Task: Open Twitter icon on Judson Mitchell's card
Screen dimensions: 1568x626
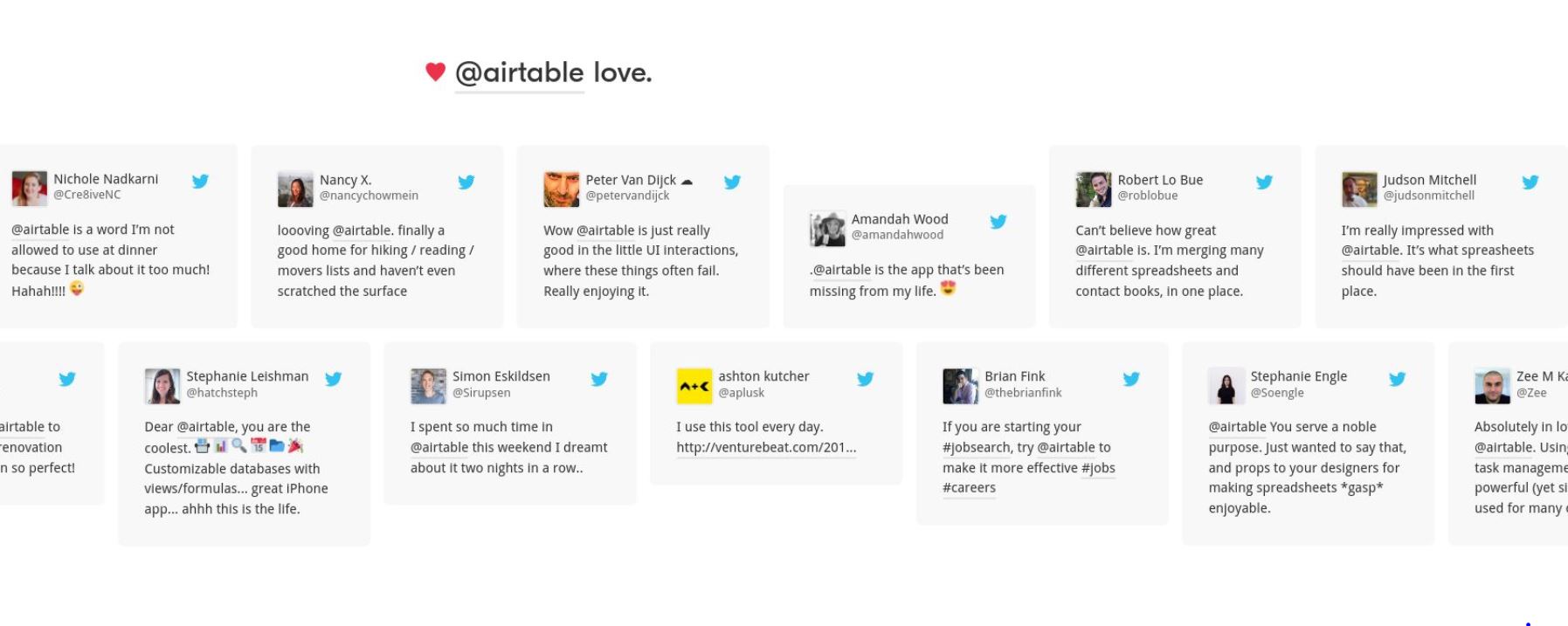Action: click(1530, 182)
